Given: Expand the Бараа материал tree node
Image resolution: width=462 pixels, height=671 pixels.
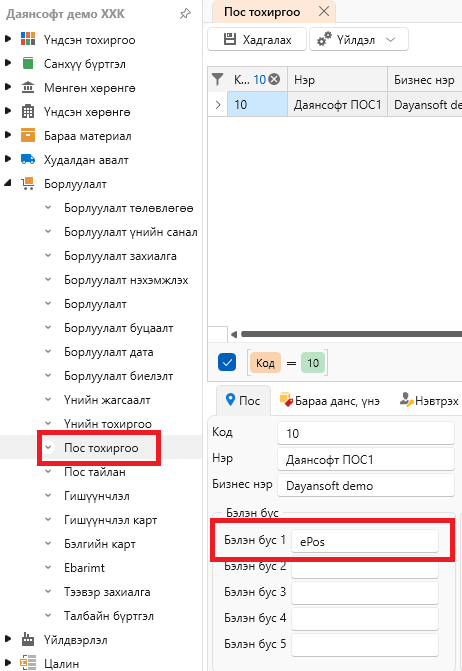Looking at the screenshot, I should (8, 135).
